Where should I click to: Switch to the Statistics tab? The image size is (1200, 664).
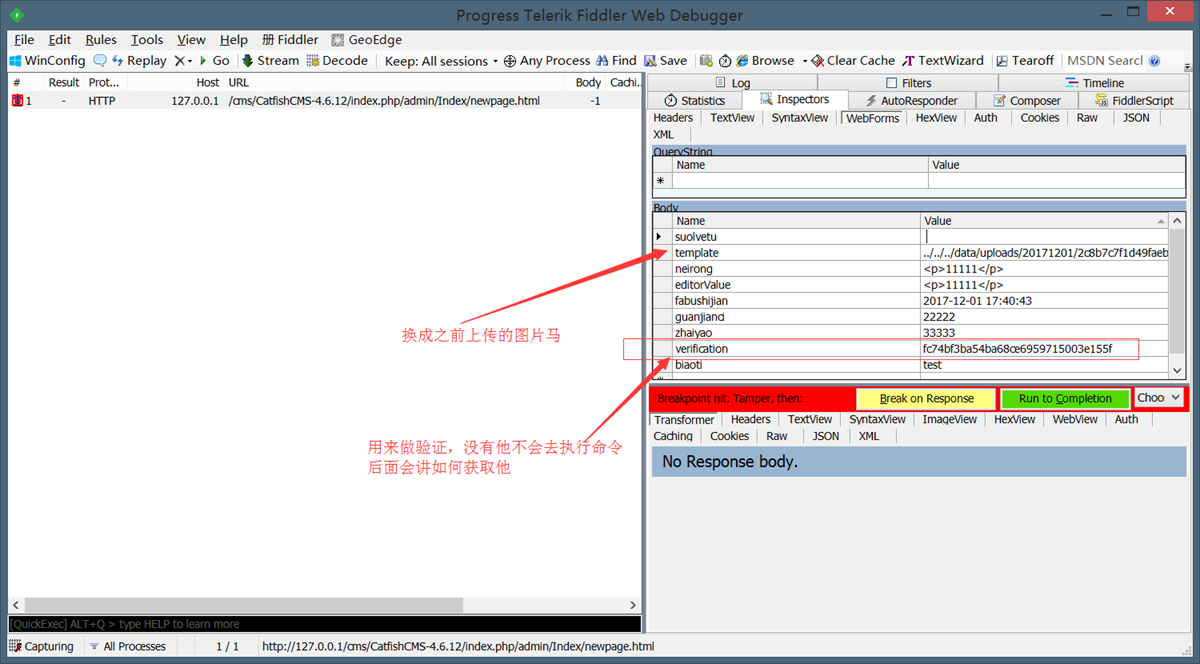click(x=694, y=100)
